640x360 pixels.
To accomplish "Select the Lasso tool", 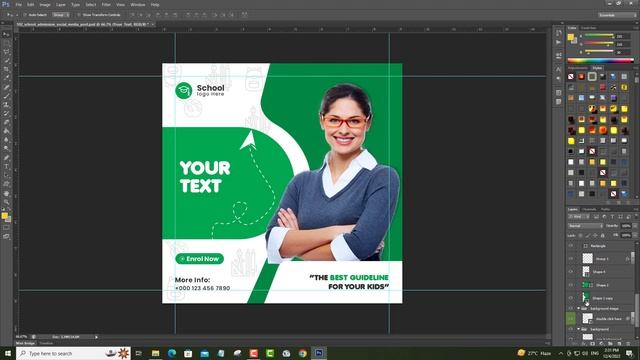I will [6, 52].
